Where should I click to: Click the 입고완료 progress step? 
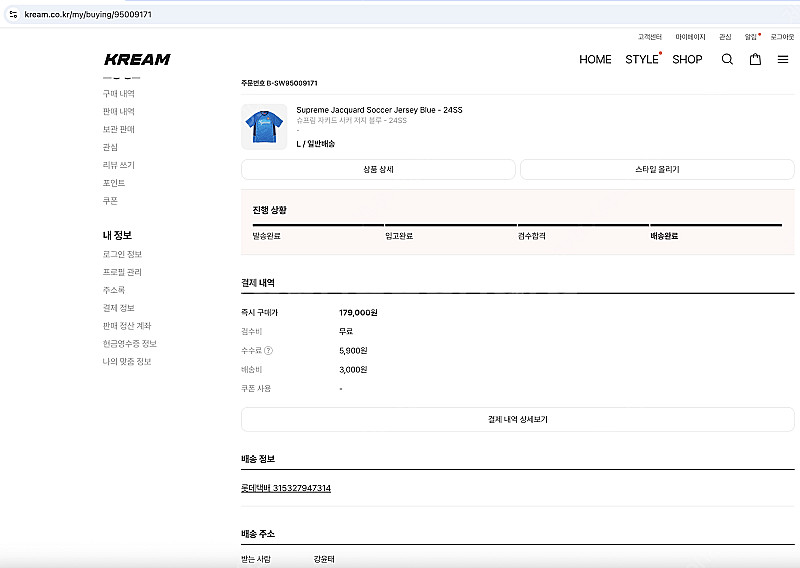(399, 236)
